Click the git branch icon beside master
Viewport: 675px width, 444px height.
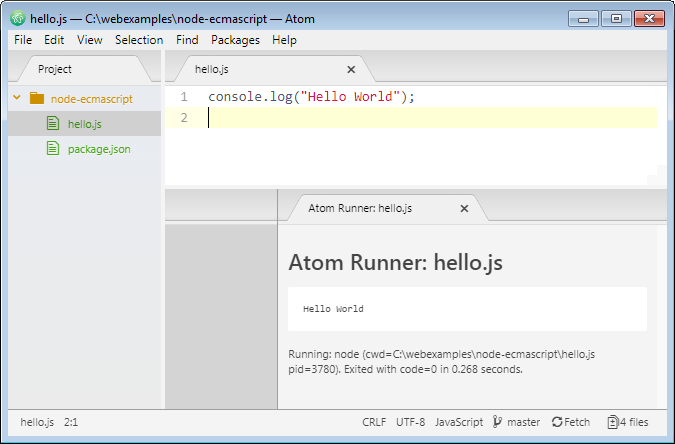click(x=497, y=422)
